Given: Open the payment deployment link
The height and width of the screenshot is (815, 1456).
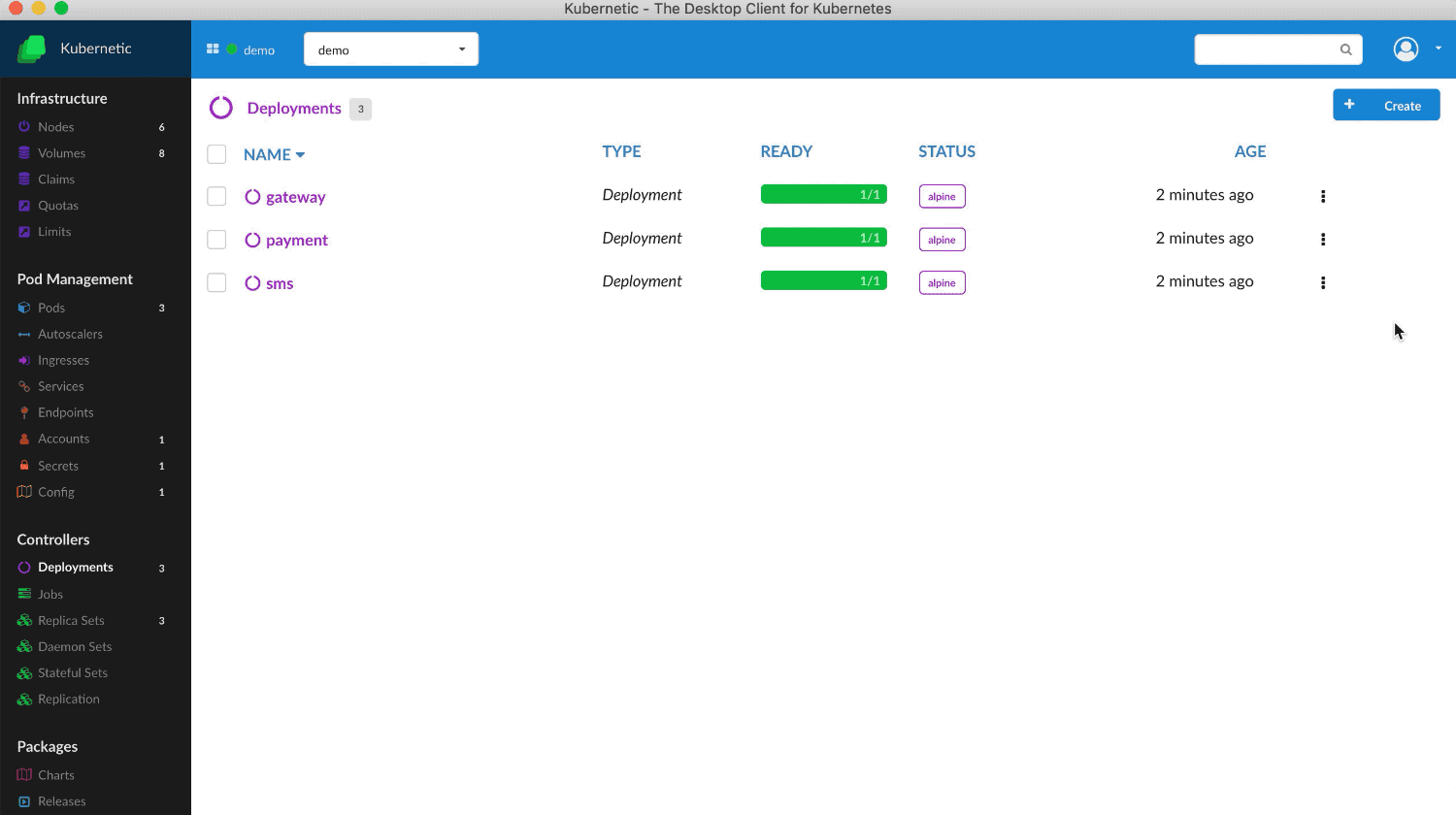Looking at the screenshot, I should pyautogui.click(x=296, y=241).
